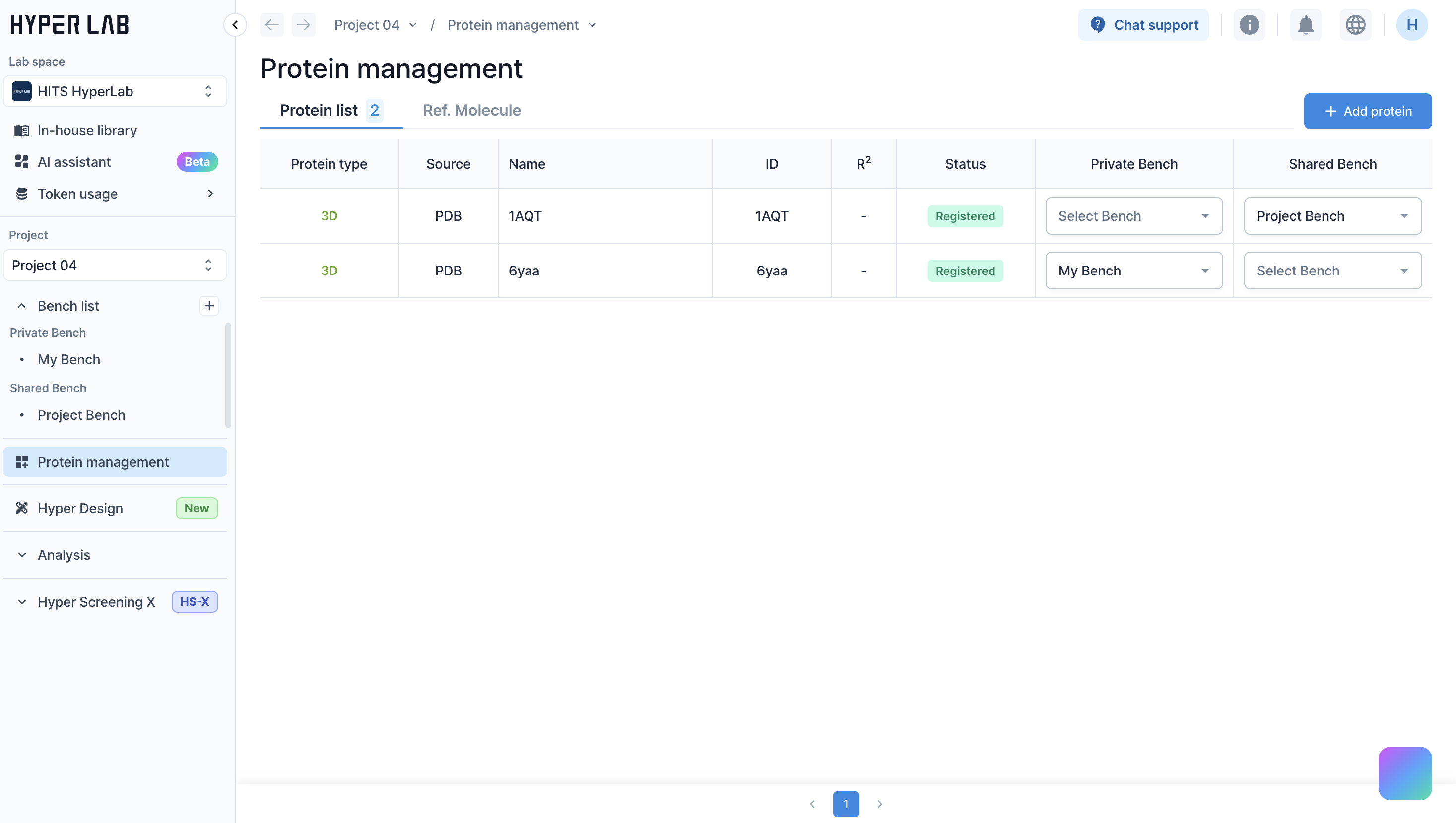Screen dimensions: 1456x823
Task: Open the info icon in header
Action: coord(1249,25)
